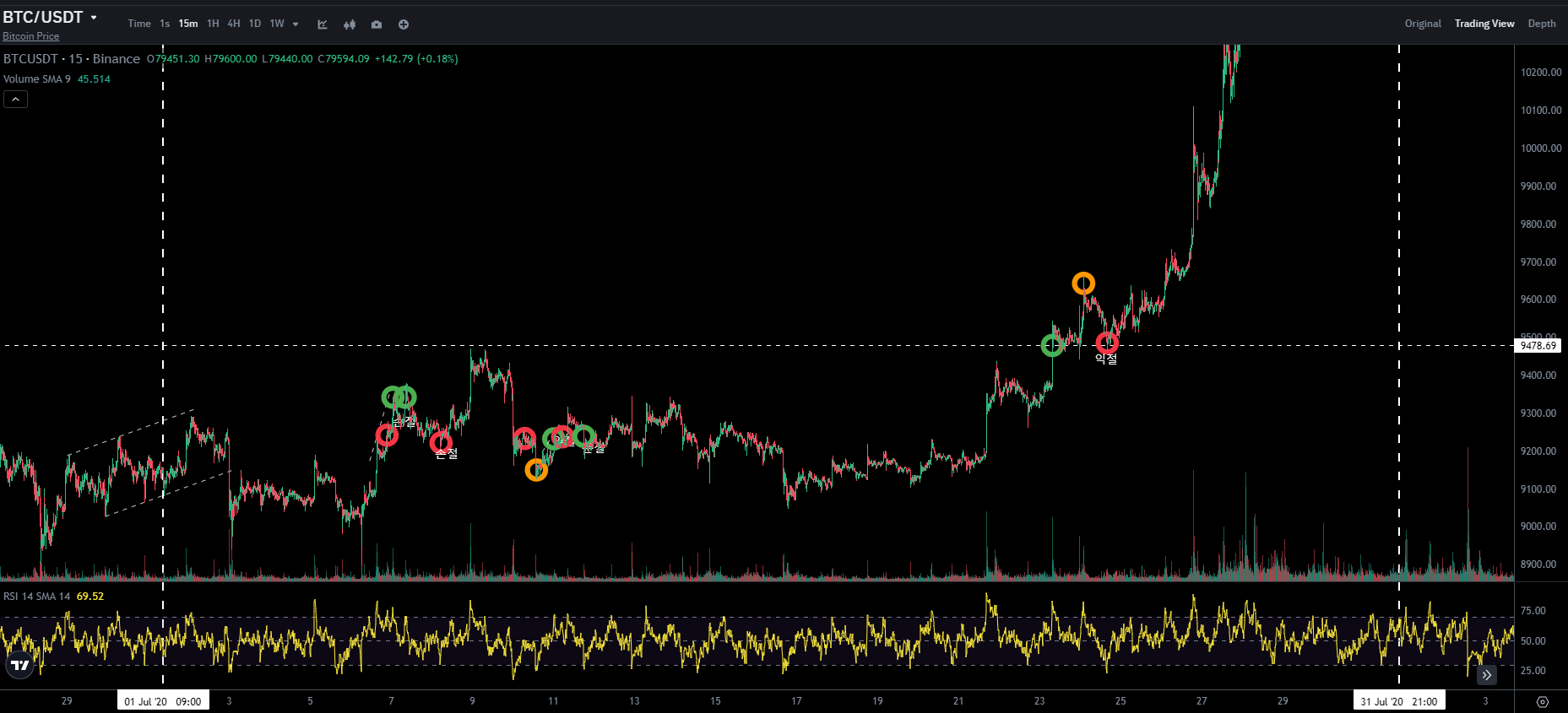Click the RSI 75.00 axis label
This screenshot has height=713, width=1568.
[1533, 611]
